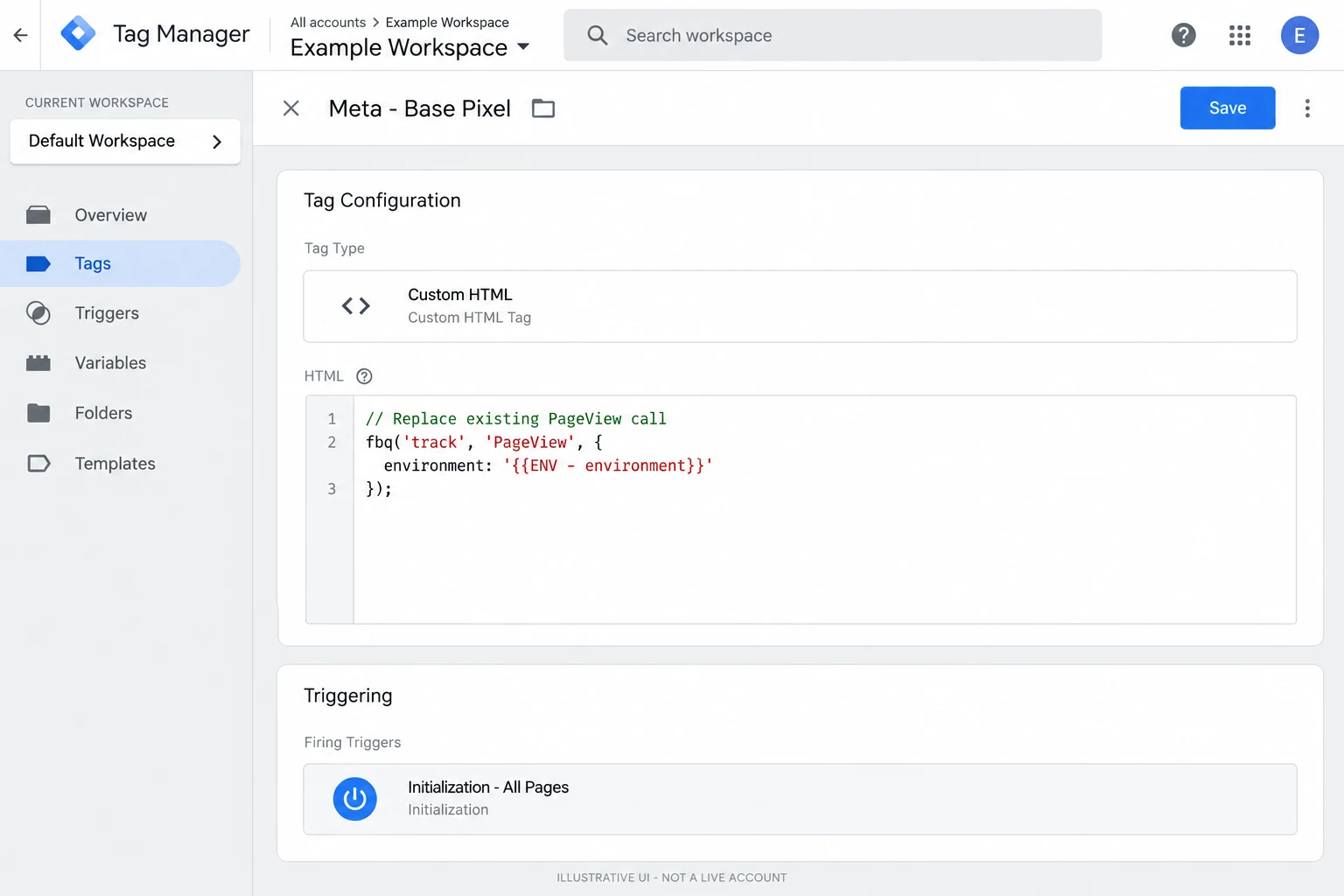1344x896 pixels.
Task: Click the Variables icon in the sidebar
Action: 38,363
